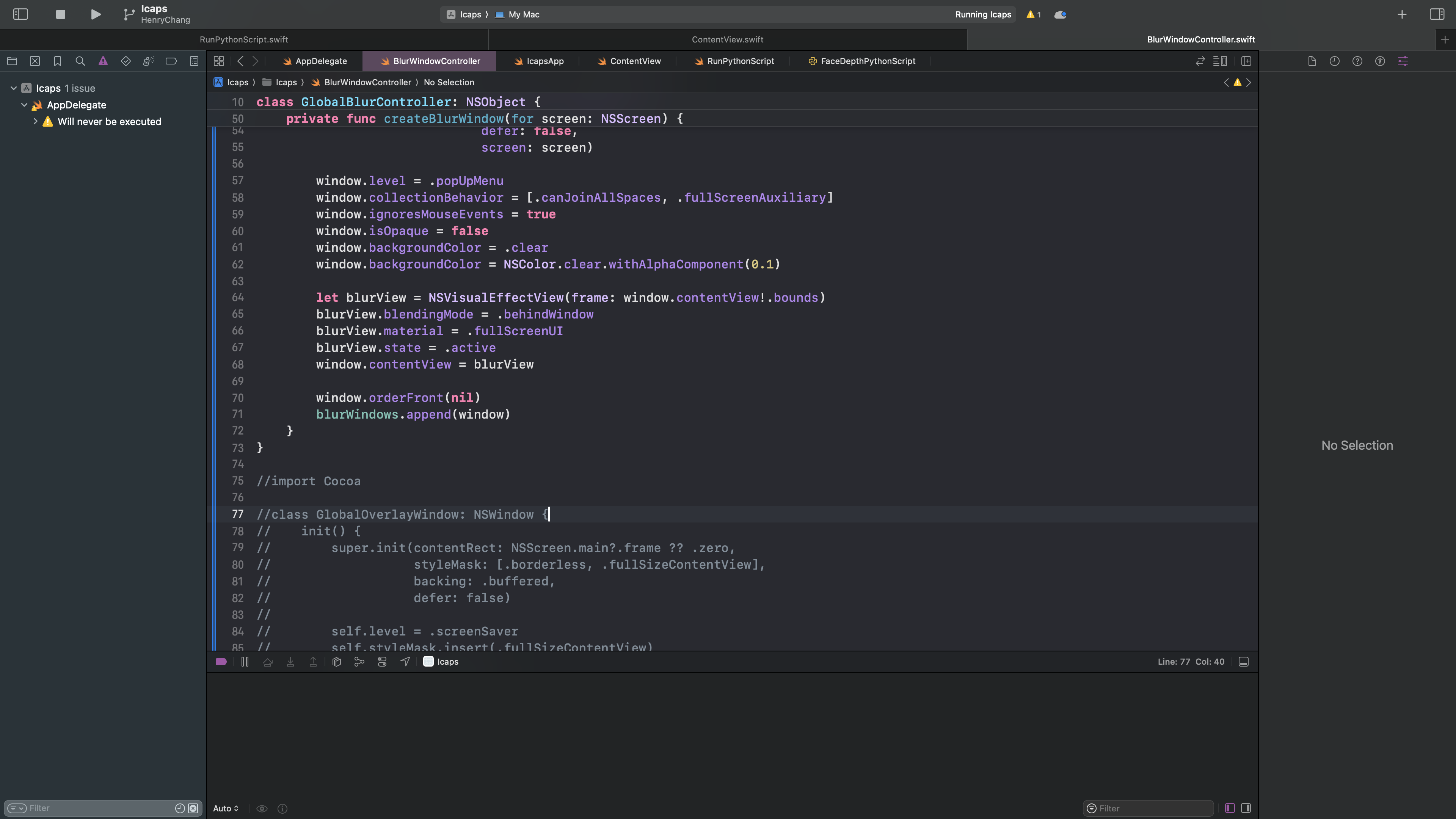
Task: Open the Xcode Cloud status icon
Action: pos(1061,15)
